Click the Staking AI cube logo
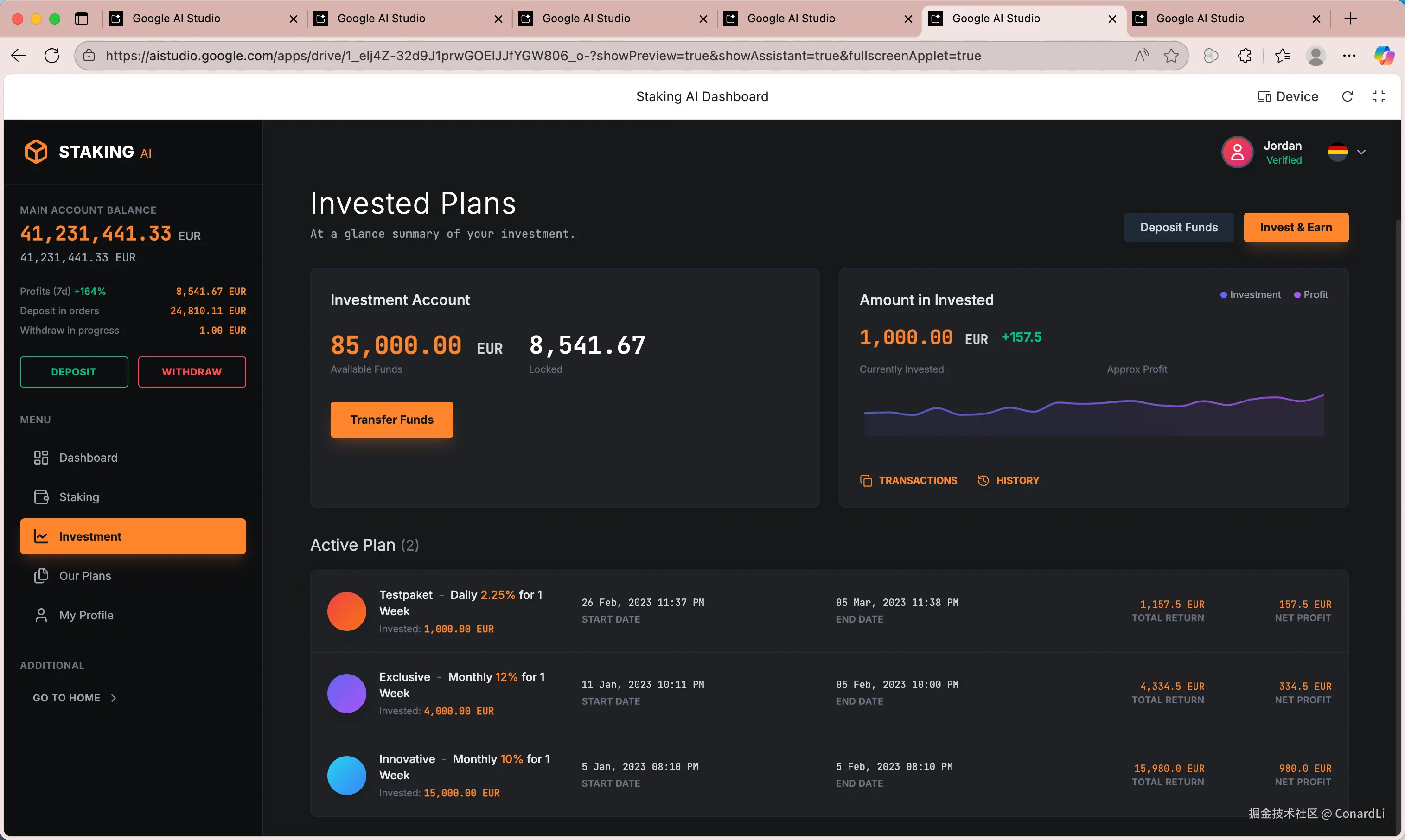The height and width of the screenshot is (840, 1405). click(36, 152)
